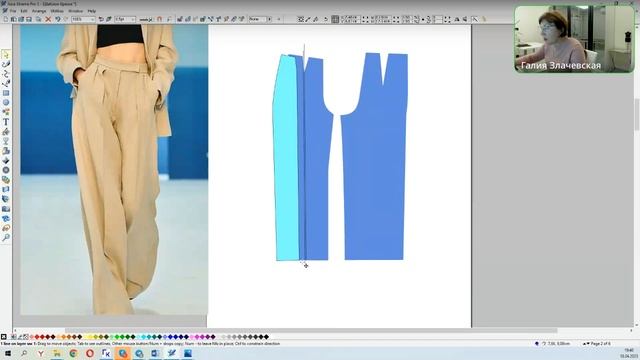Select the Selector arrow tool
Screen dimensions: 640x360
(x=6, y=55)
